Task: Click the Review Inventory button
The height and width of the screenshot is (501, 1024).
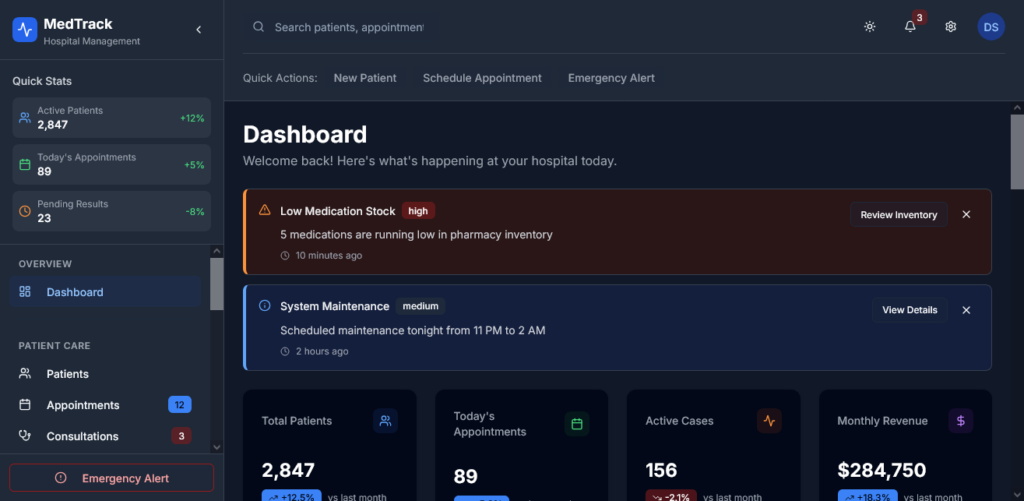Action: (898, 215)
